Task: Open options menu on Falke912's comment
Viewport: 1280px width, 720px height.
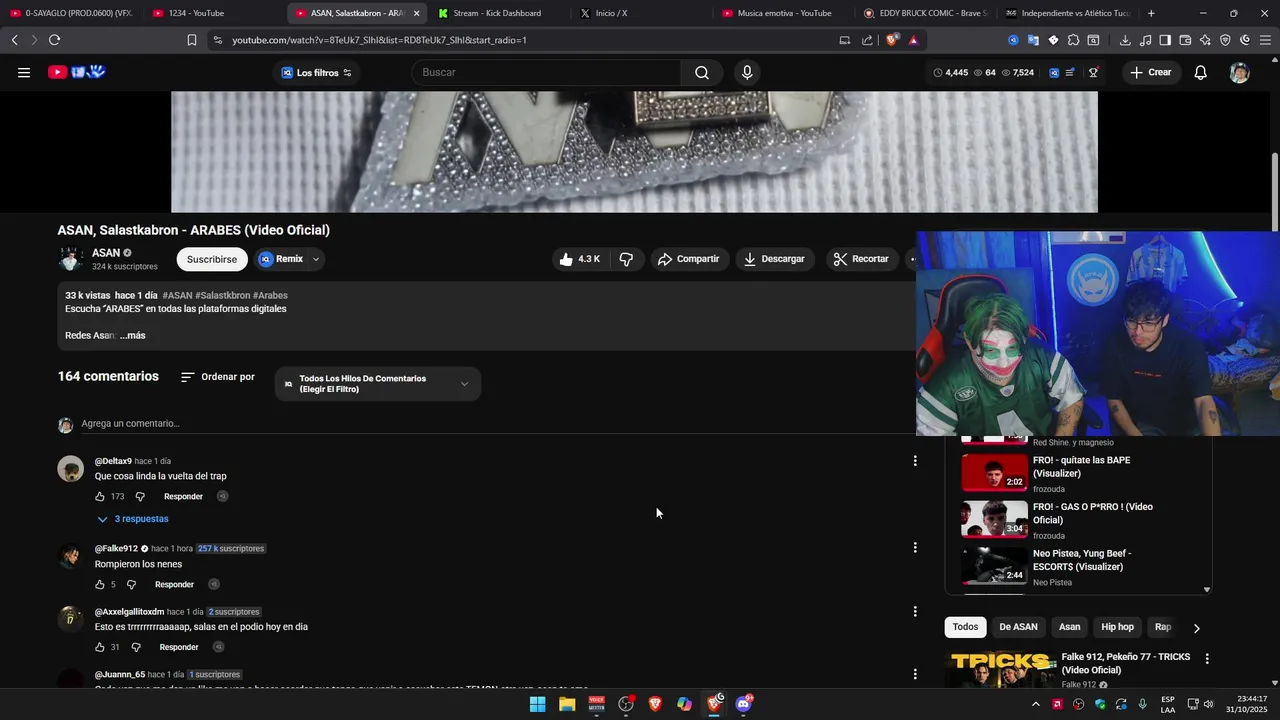Action: (x=915, y=548)
